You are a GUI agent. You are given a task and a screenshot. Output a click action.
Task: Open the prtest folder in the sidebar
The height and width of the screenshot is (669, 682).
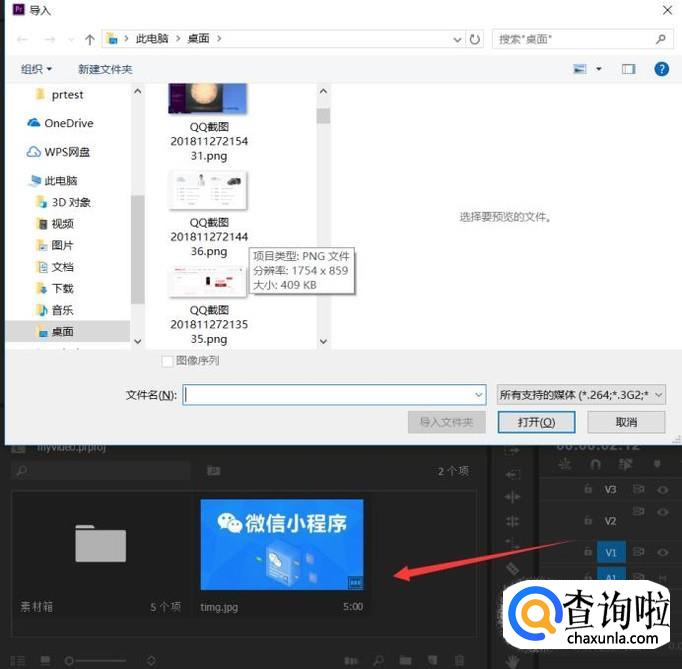[59, 95]
